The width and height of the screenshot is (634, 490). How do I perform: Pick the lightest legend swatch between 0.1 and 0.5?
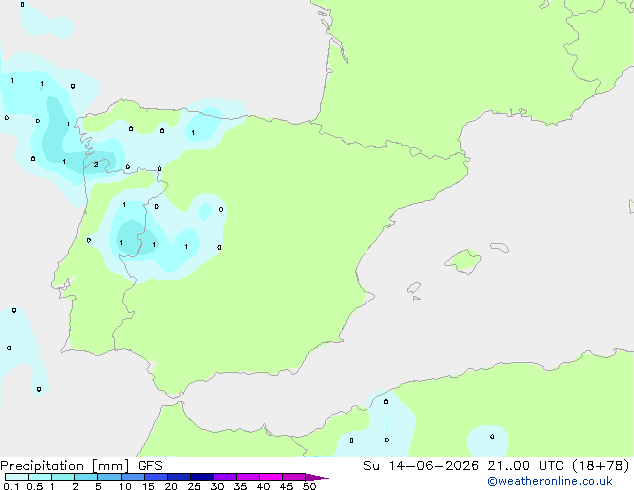pyautogui.click(x=17, y=477)
